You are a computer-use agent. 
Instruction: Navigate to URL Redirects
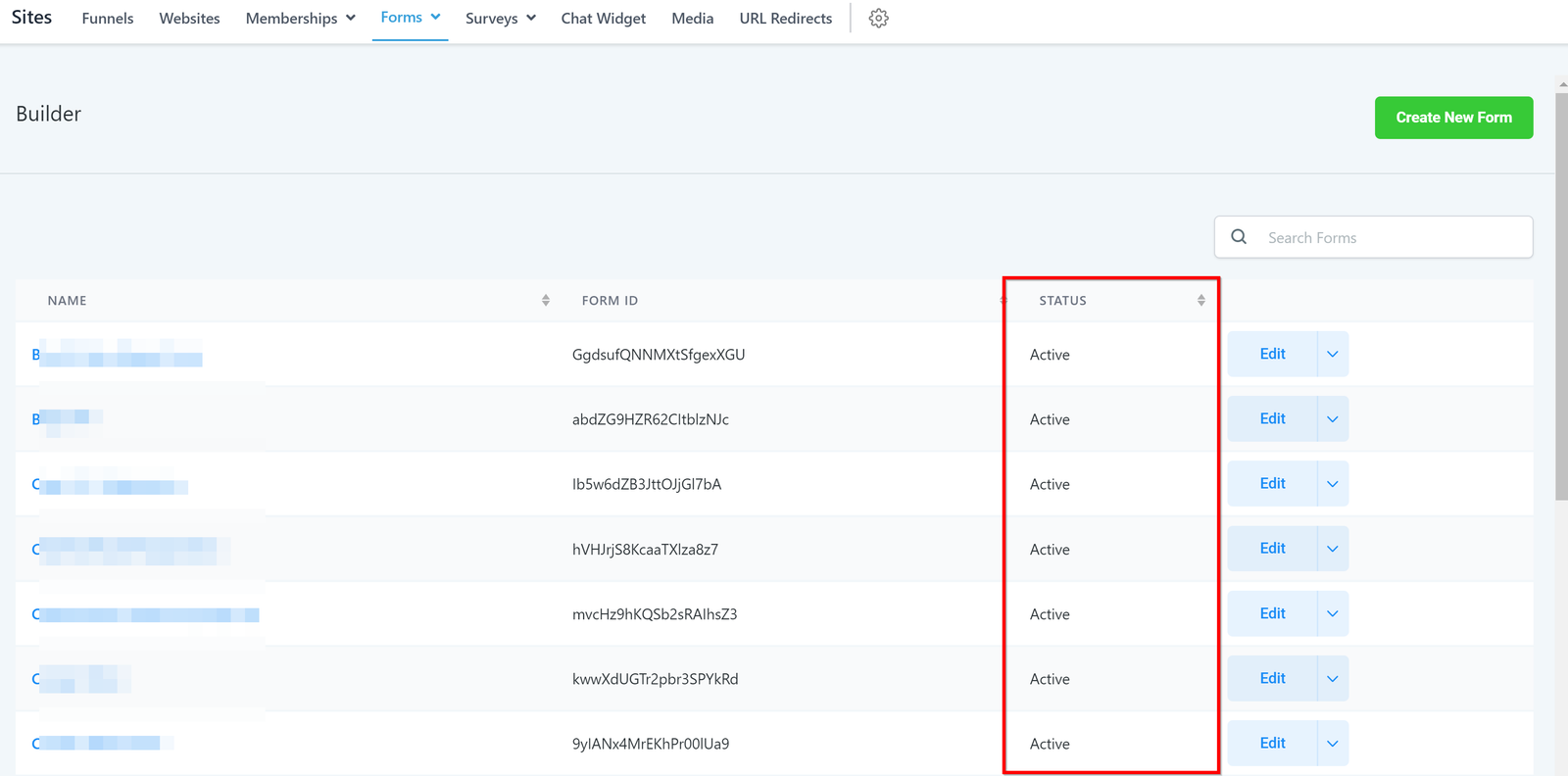[785, 19]
